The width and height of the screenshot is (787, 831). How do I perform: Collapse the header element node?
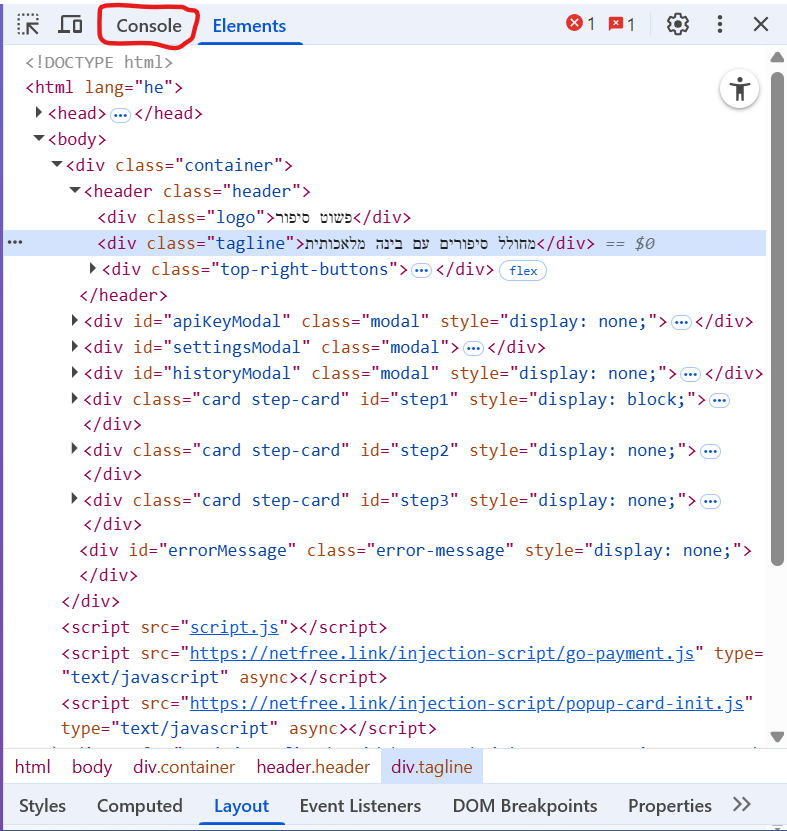click(75, 190)
